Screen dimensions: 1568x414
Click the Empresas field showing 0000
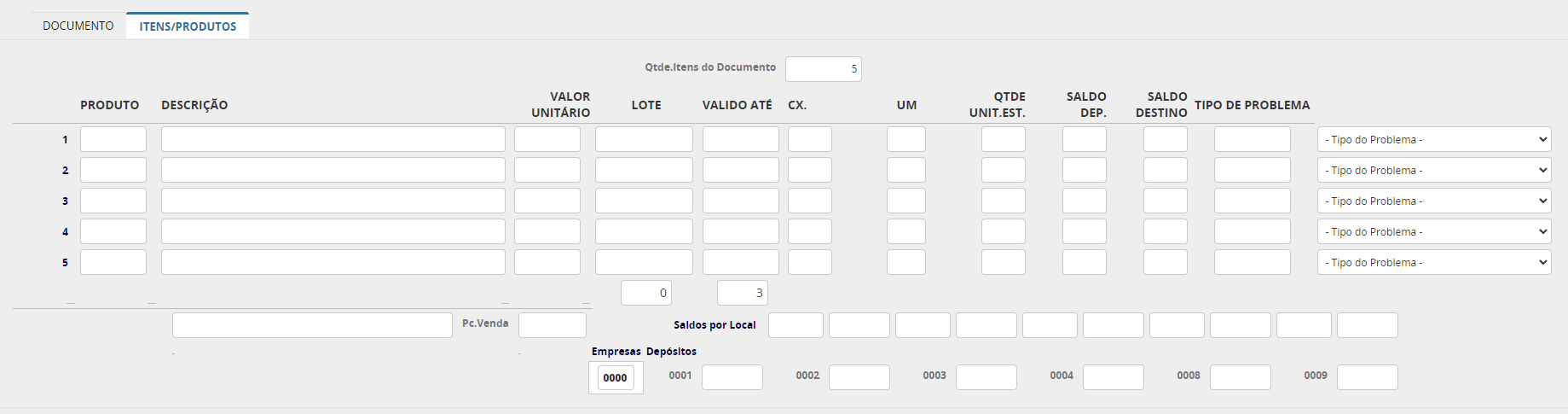[615, 377]
